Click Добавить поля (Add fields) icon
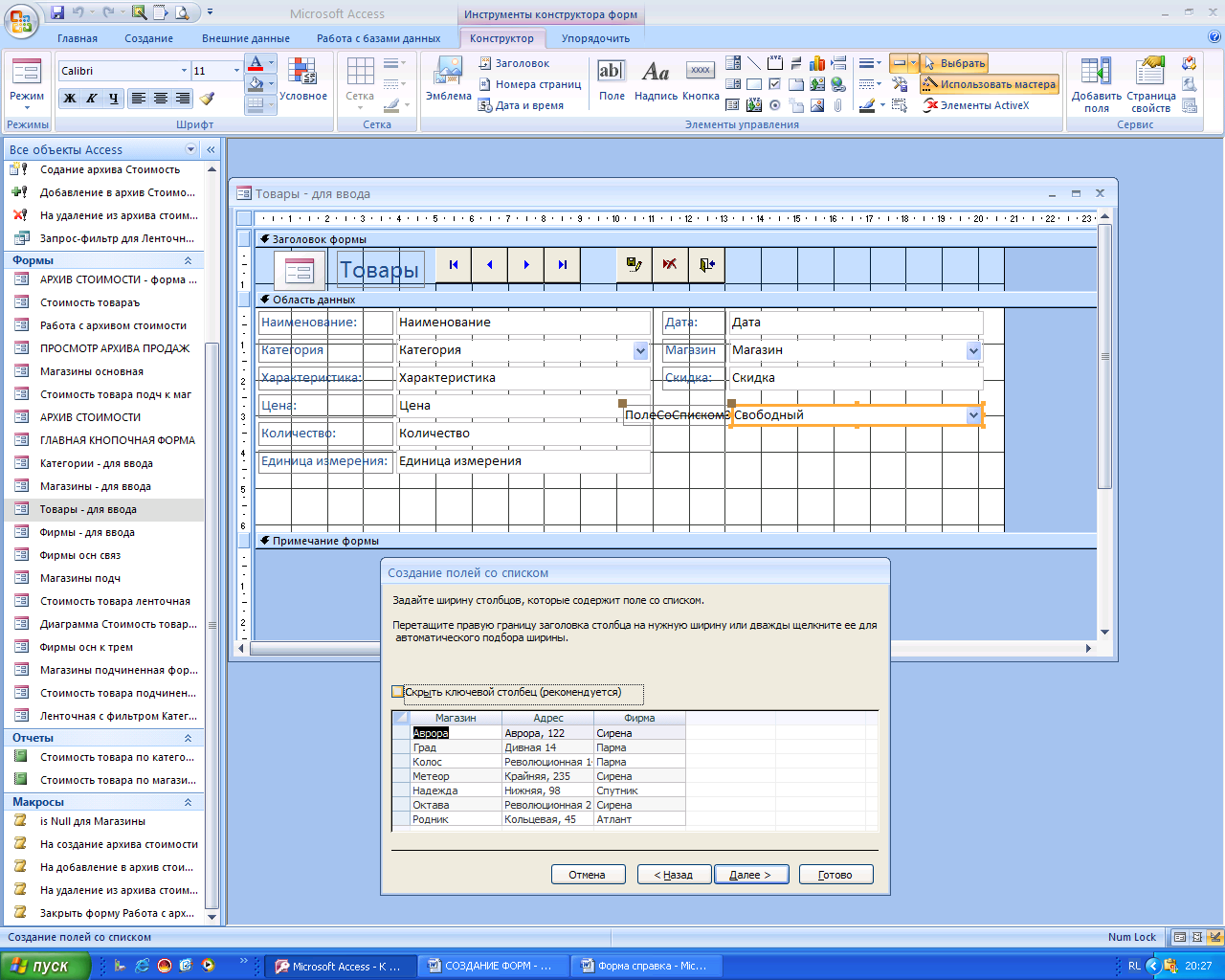 tap(1096, 84)
